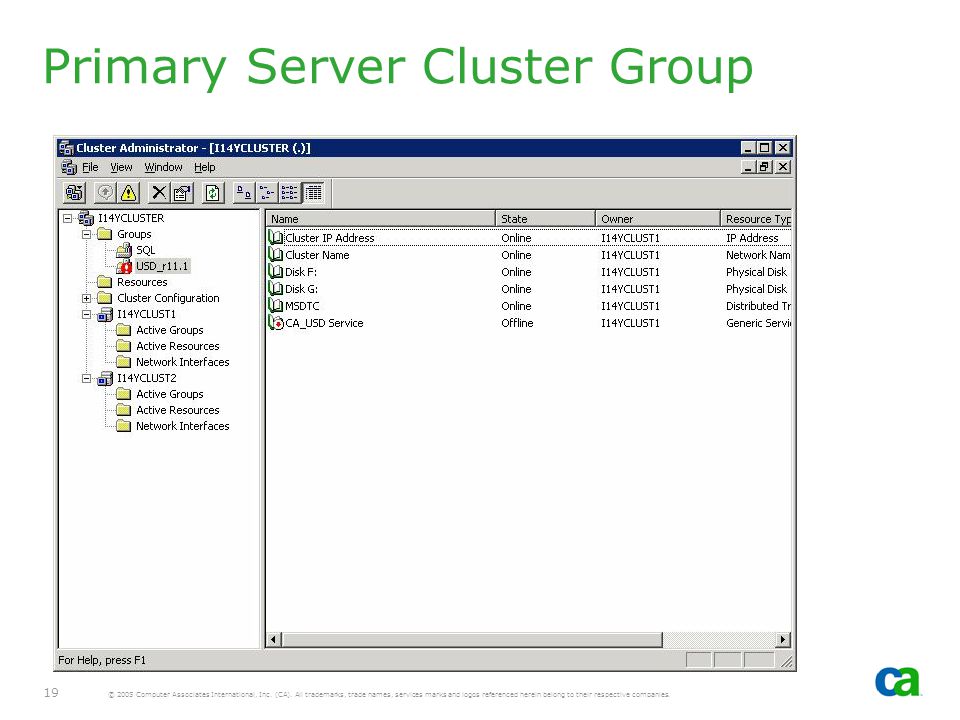The height and width of the screenshot is (720, 960).
Task: Collapse the I14YCLUSTER root node
Action: click(x=67, y=218)
